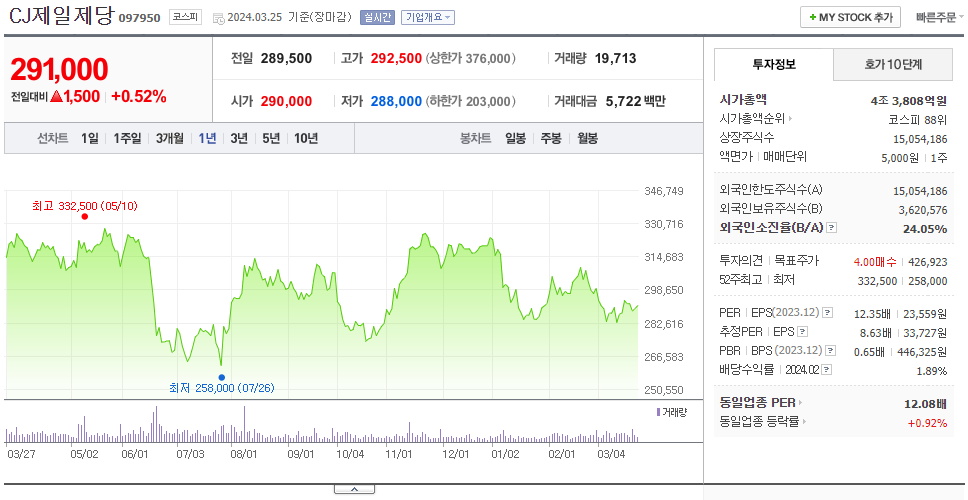Click the 투자의견 label
968x500 pixels.
pos(741,260)
